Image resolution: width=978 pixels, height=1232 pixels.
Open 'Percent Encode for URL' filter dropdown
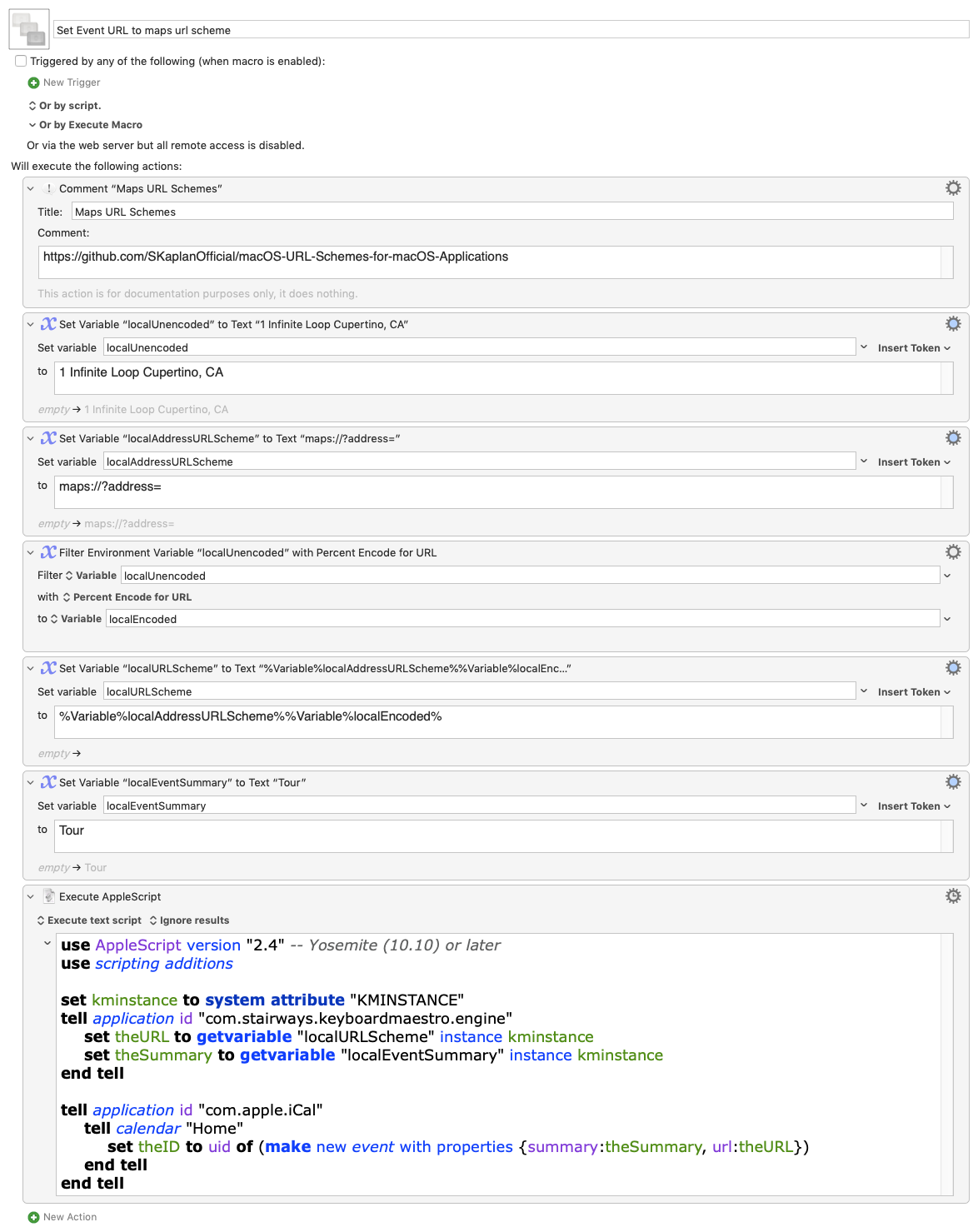coord(127,597)
